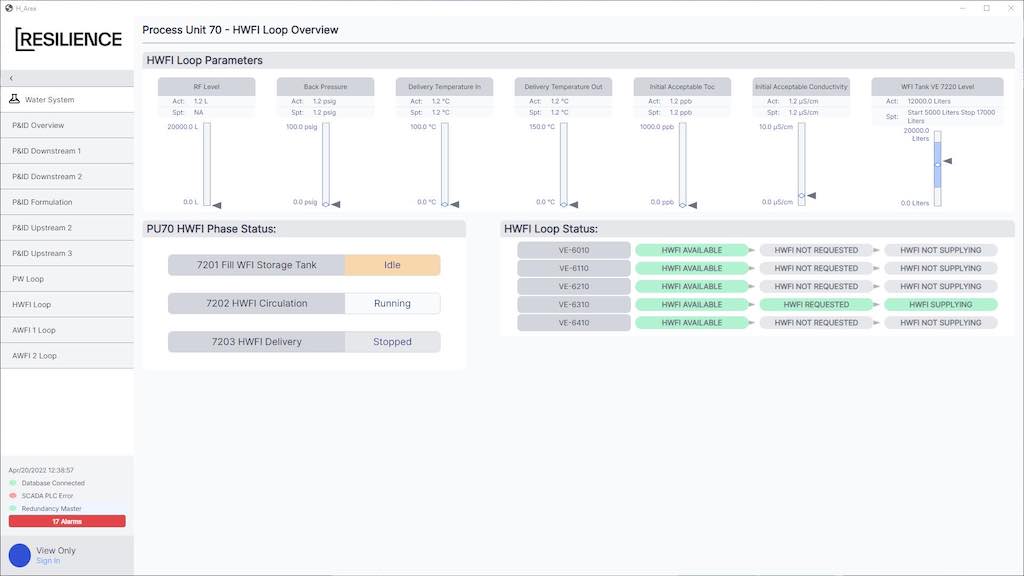Select the VE-6010 loop row label
This screenshot has width=1024, height=576.
[x=574, y=250]
